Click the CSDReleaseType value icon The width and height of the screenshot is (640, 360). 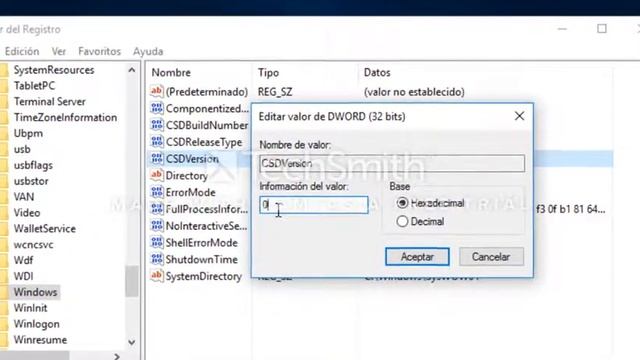coord(157,142)
